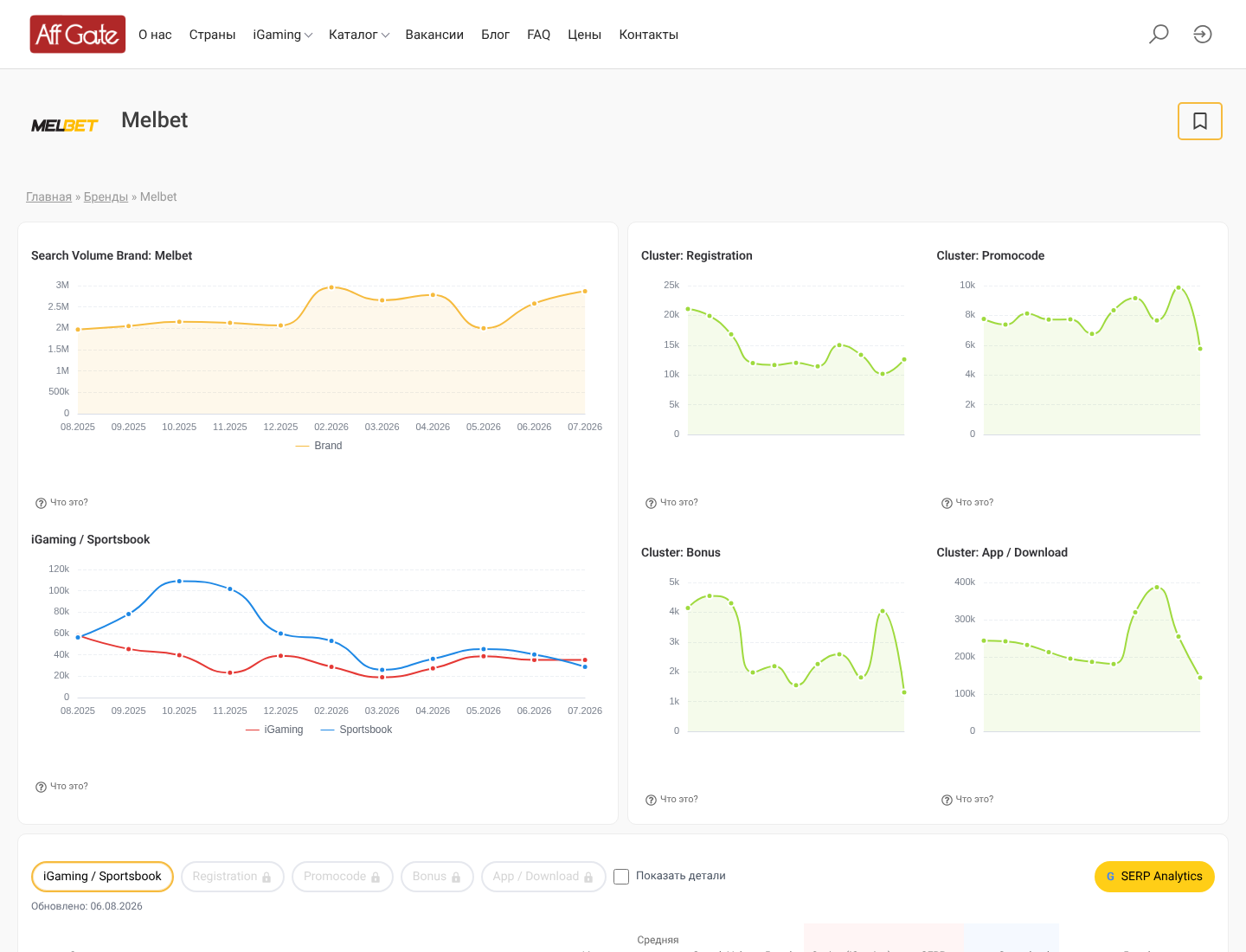Click the Google icon on SERP Analytics
The image size is (1246, 952).
pyautogui.click(x=1110, y=877)
